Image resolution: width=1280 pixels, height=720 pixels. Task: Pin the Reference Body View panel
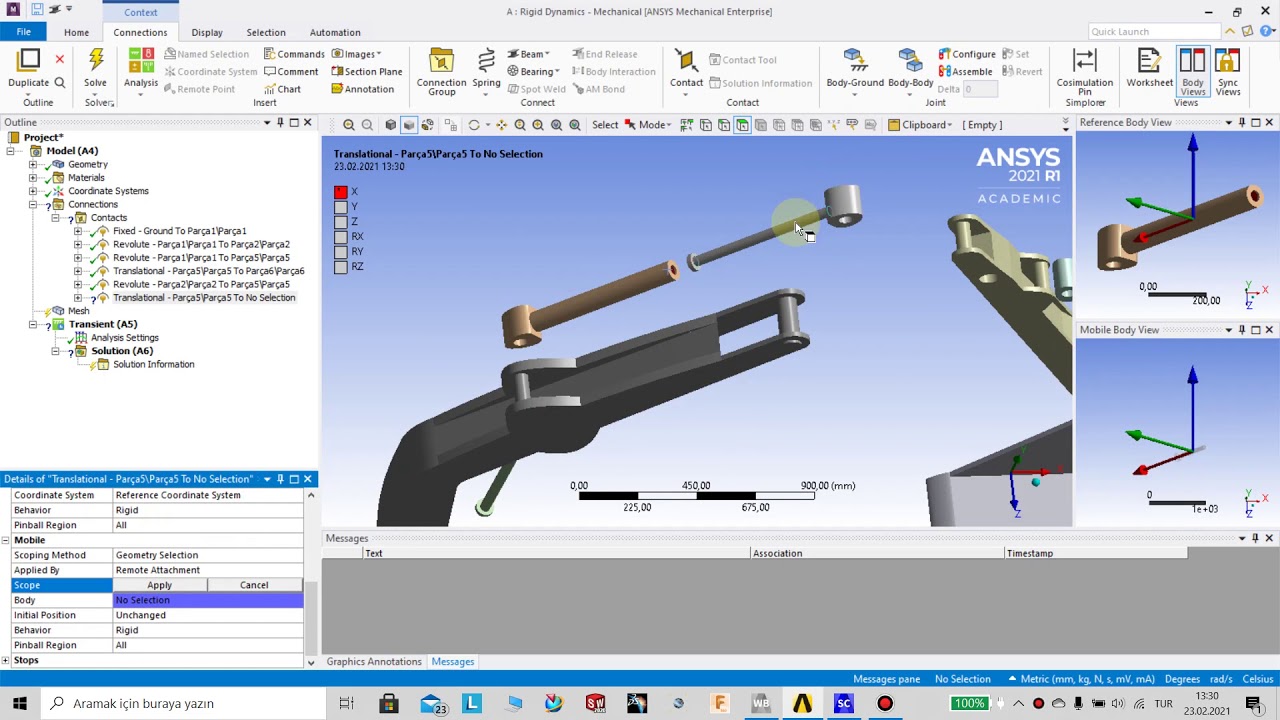tap(1241, 122)
